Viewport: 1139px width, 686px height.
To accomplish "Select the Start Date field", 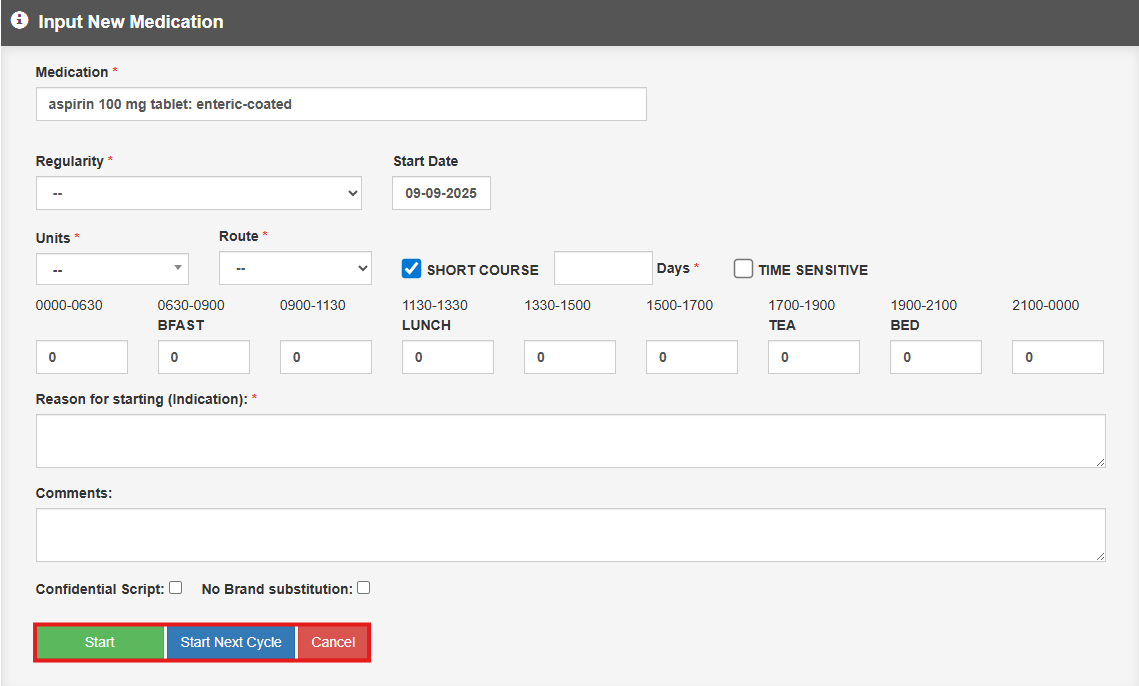I will coord(441,193).
